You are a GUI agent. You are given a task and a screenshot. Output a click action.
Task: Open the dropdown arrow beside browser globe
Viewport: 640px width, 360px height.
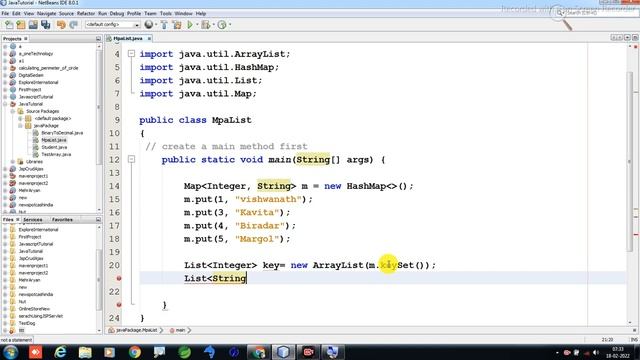click(x=156, y=25)
